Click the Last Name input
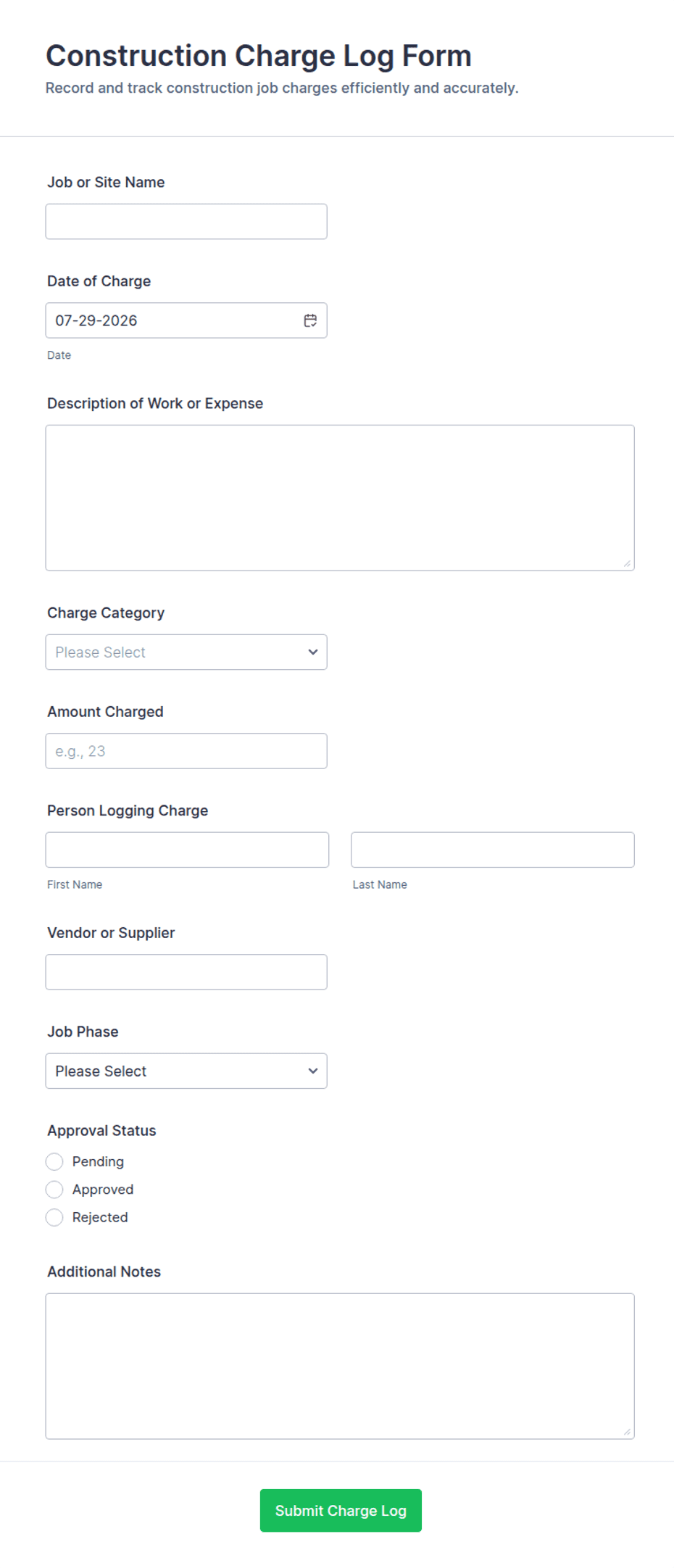The image size is (674, 1568). point(493,850)
